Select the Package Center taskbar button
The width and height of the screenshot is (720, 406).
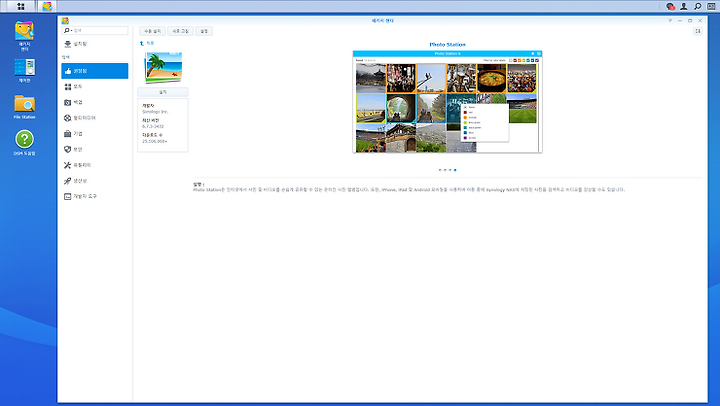[47, 6]
